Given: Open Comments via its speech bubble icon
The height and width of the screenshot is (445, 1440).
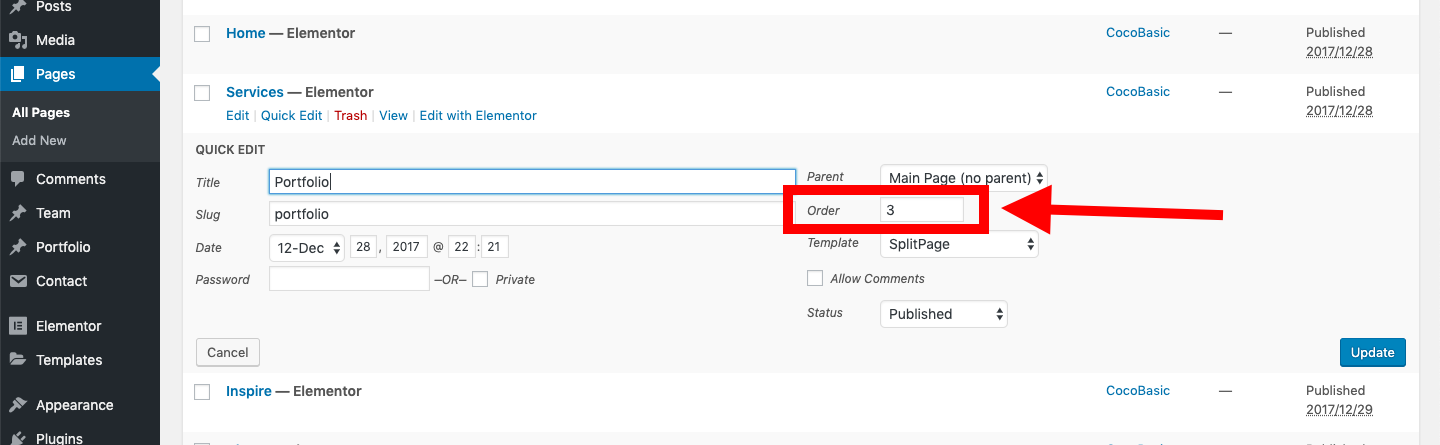Looking at the screenshot, I should click(x=17, y=179).
